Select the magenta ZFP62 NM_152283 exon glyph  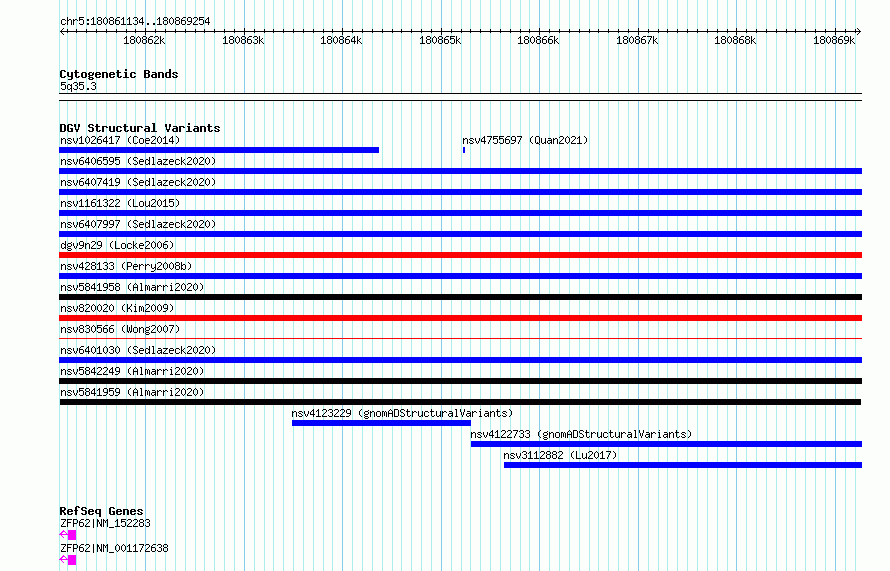coord(72,535)
